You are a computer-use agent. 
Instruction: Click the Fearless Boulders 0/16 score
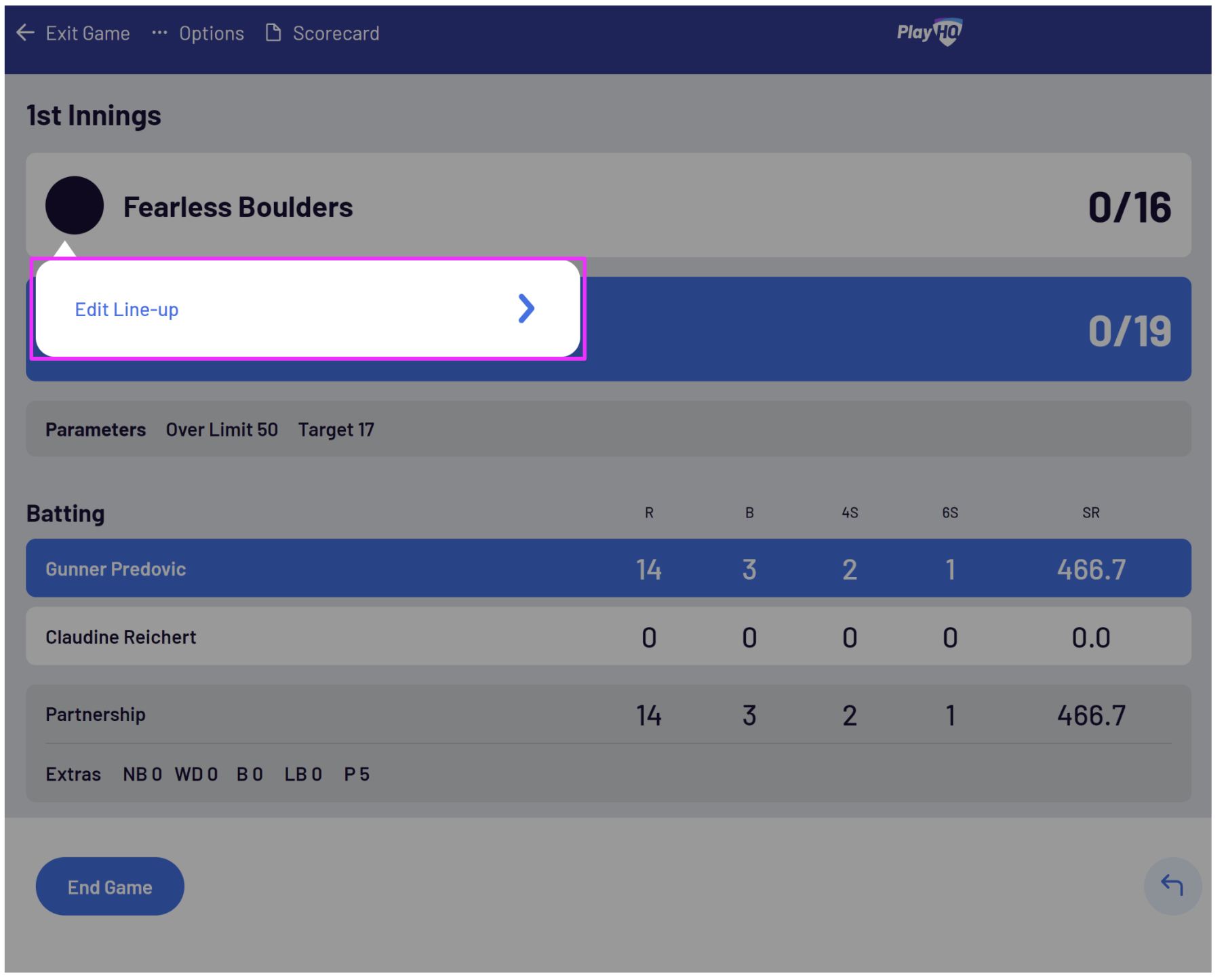click(1129, 207)
